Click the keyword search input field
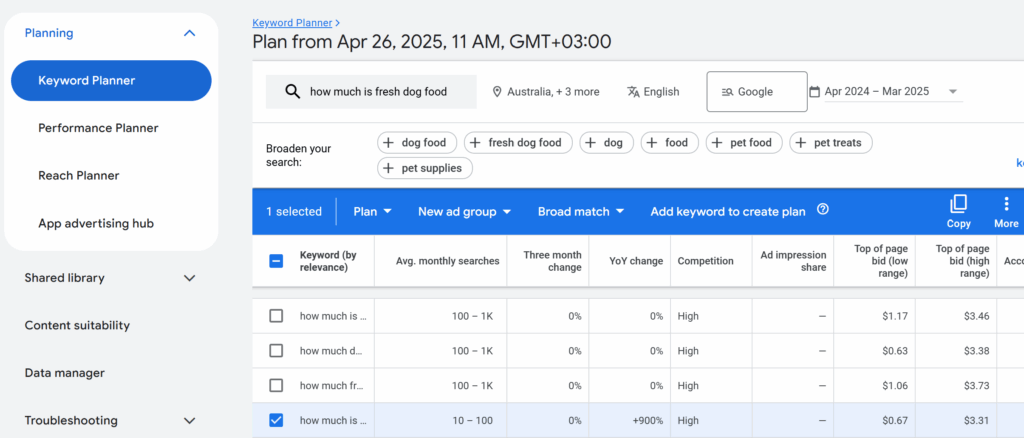The height and width of the screenshot is (438, 1024). pos(371,91)
